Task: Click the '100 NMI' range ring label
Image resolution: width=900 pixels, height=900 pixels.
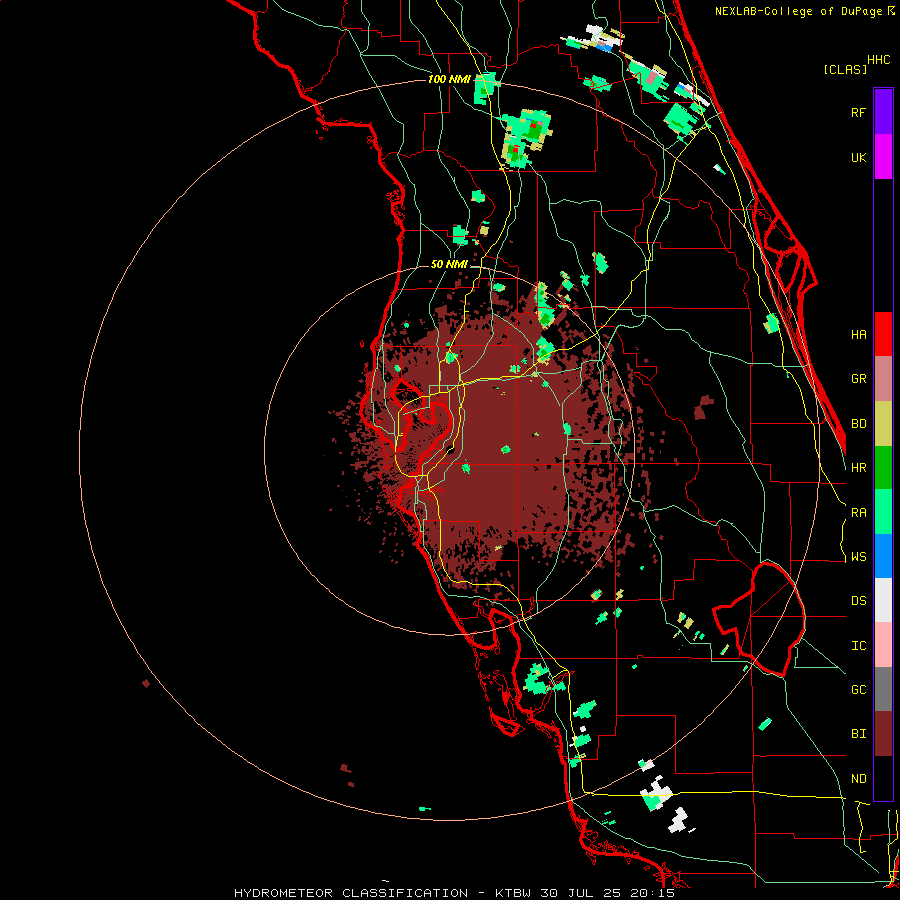Action: 449,79
